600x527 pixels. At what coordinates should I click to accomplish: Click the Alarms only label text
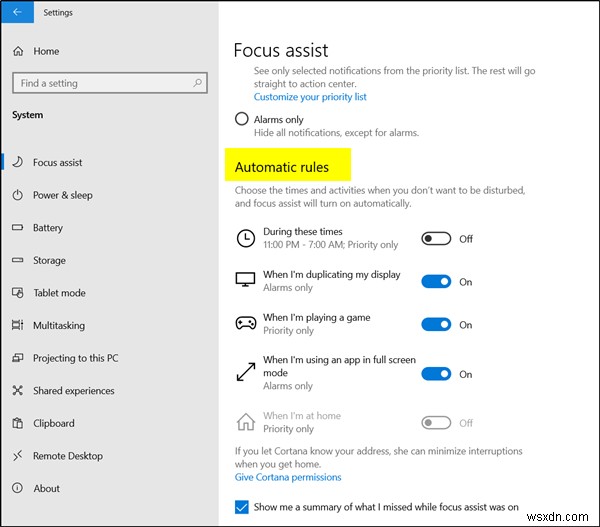tap(279, 119)
